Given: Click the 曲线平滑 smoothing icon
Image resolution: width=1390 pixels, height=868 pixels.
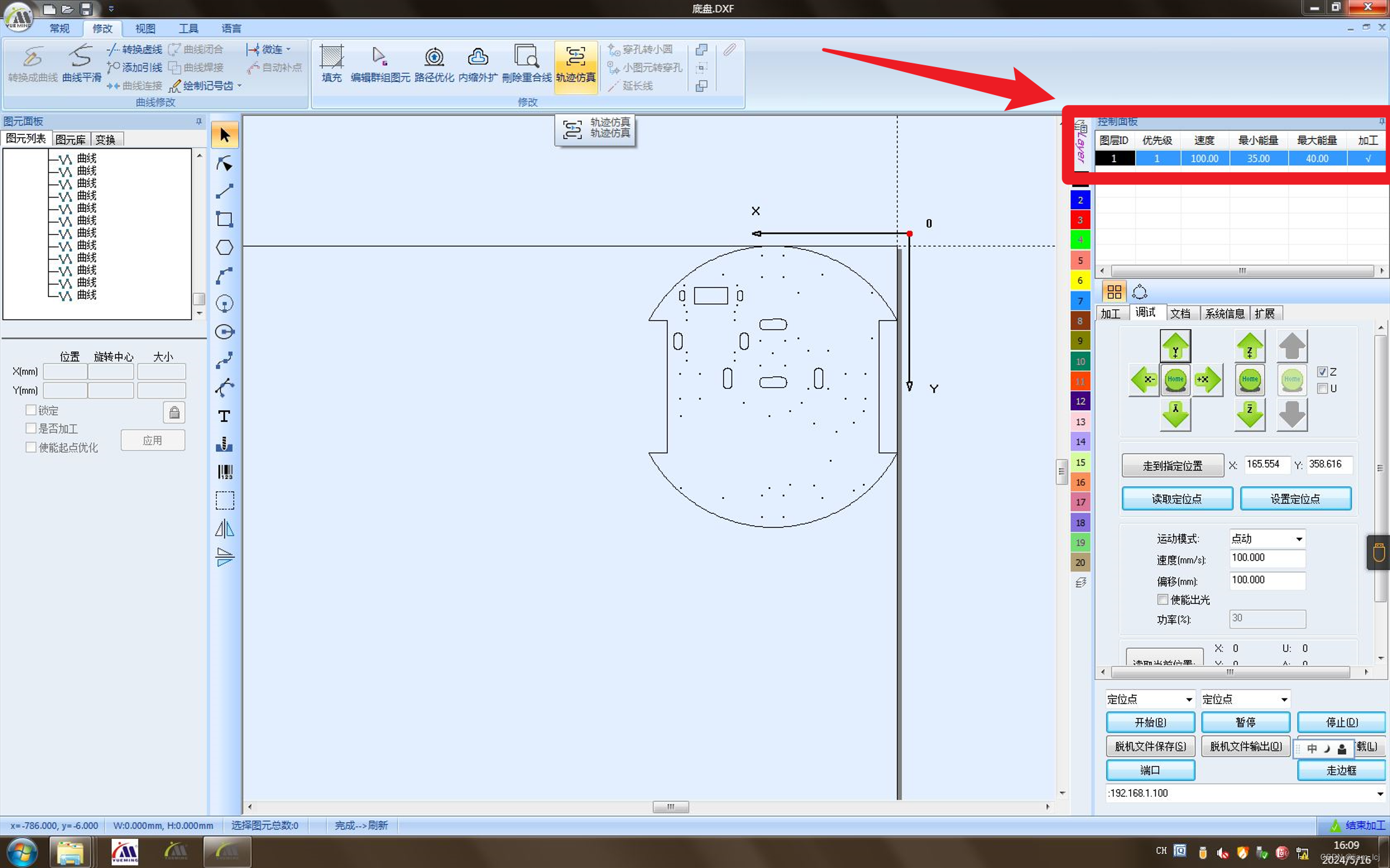Looking at the screenshot, I should (x=81, y=64).
